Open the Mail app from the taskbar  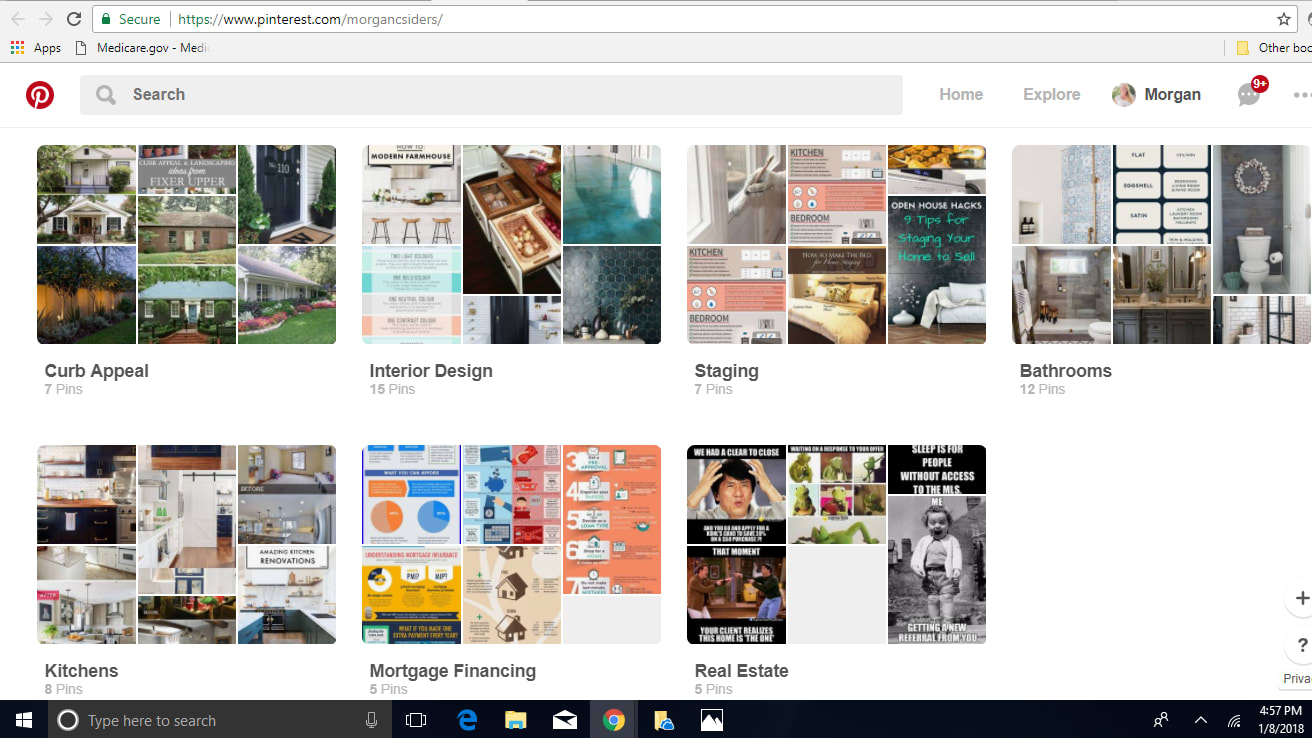pyautogui.click(x=564, y=719)
